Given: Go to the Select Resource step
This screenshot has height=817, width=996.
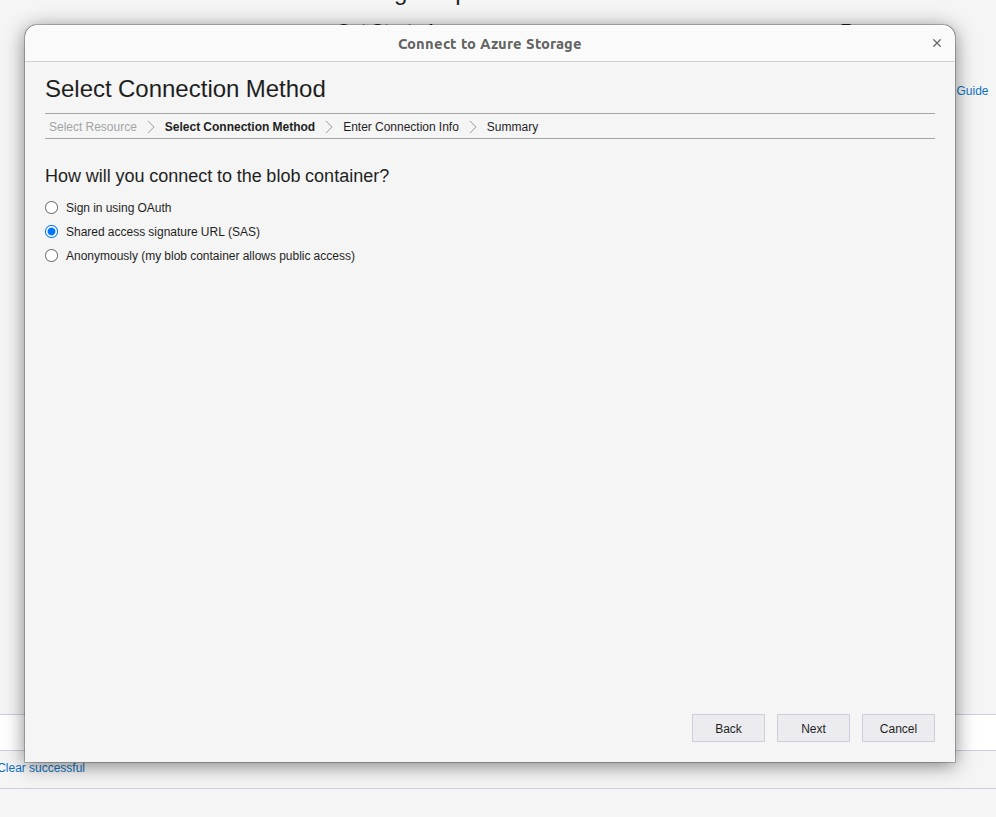Looking at the screenshot, I should coord(93,127).
